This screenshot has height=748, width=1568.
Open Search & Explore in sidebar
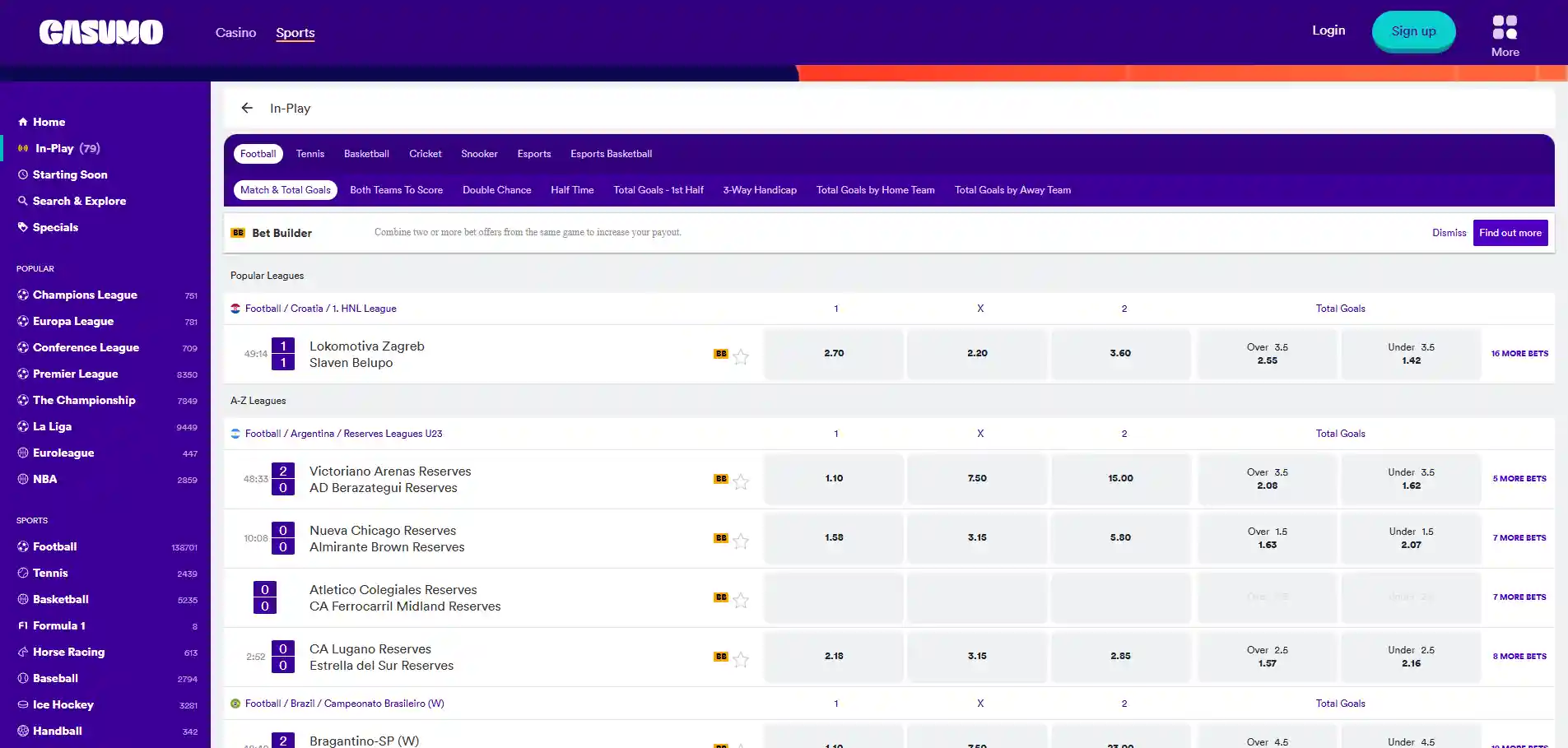(x=79, y=201)
